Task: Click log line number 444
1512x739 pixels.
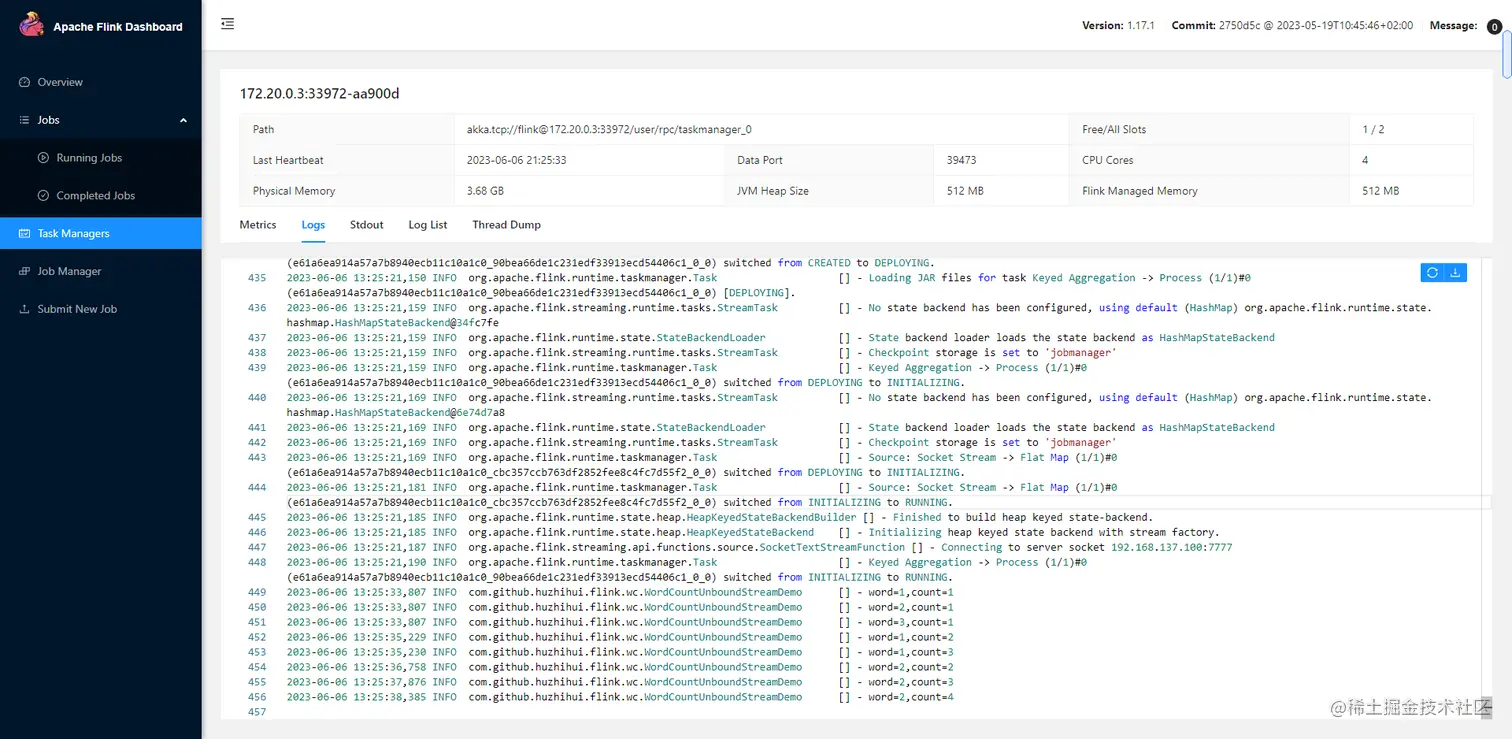Action: pyautogui.click(x=257, y=488)
